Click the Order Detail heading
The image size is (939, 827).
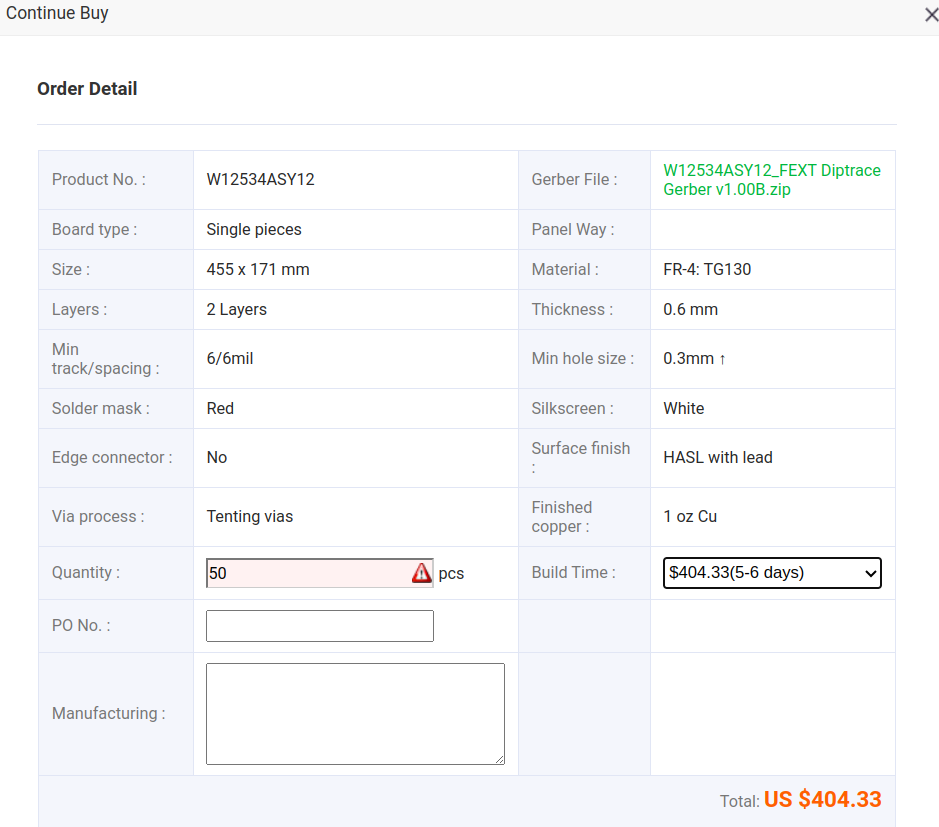coord(87,89)
